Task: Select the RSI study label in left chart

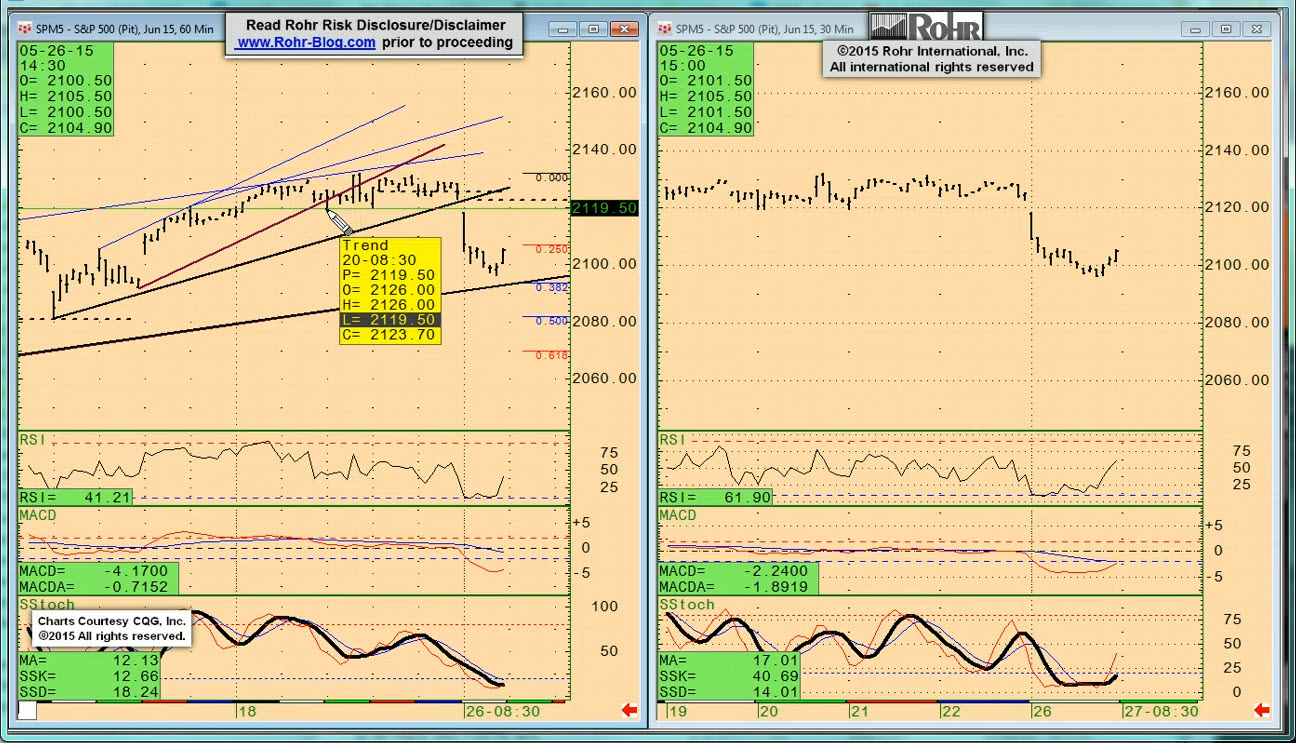Action: tap(32, 440)
